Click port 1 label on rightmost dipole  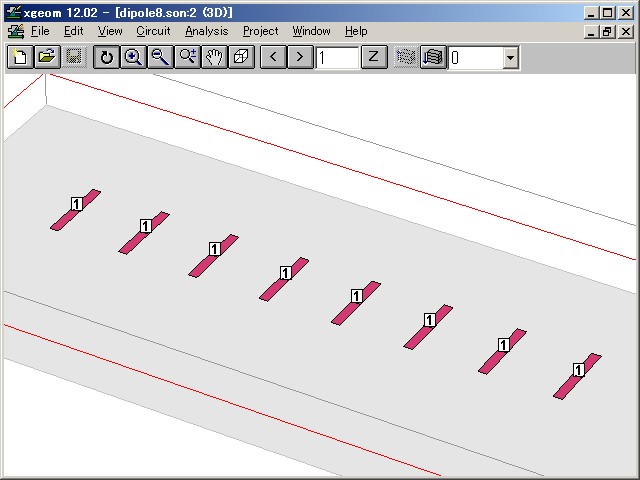(x=578, y=370)
